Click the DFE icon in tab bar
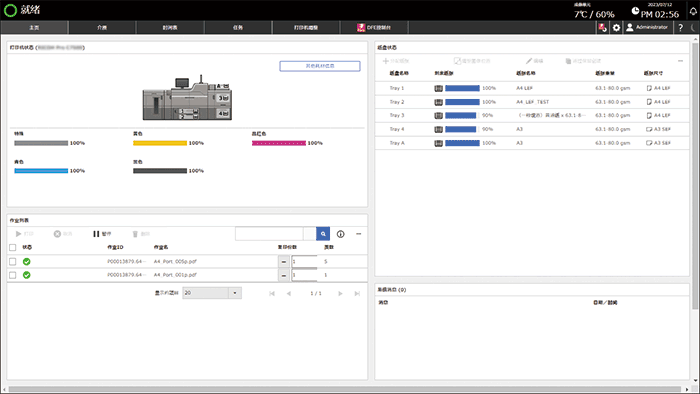The image size is (700, 394). point(361,28)
